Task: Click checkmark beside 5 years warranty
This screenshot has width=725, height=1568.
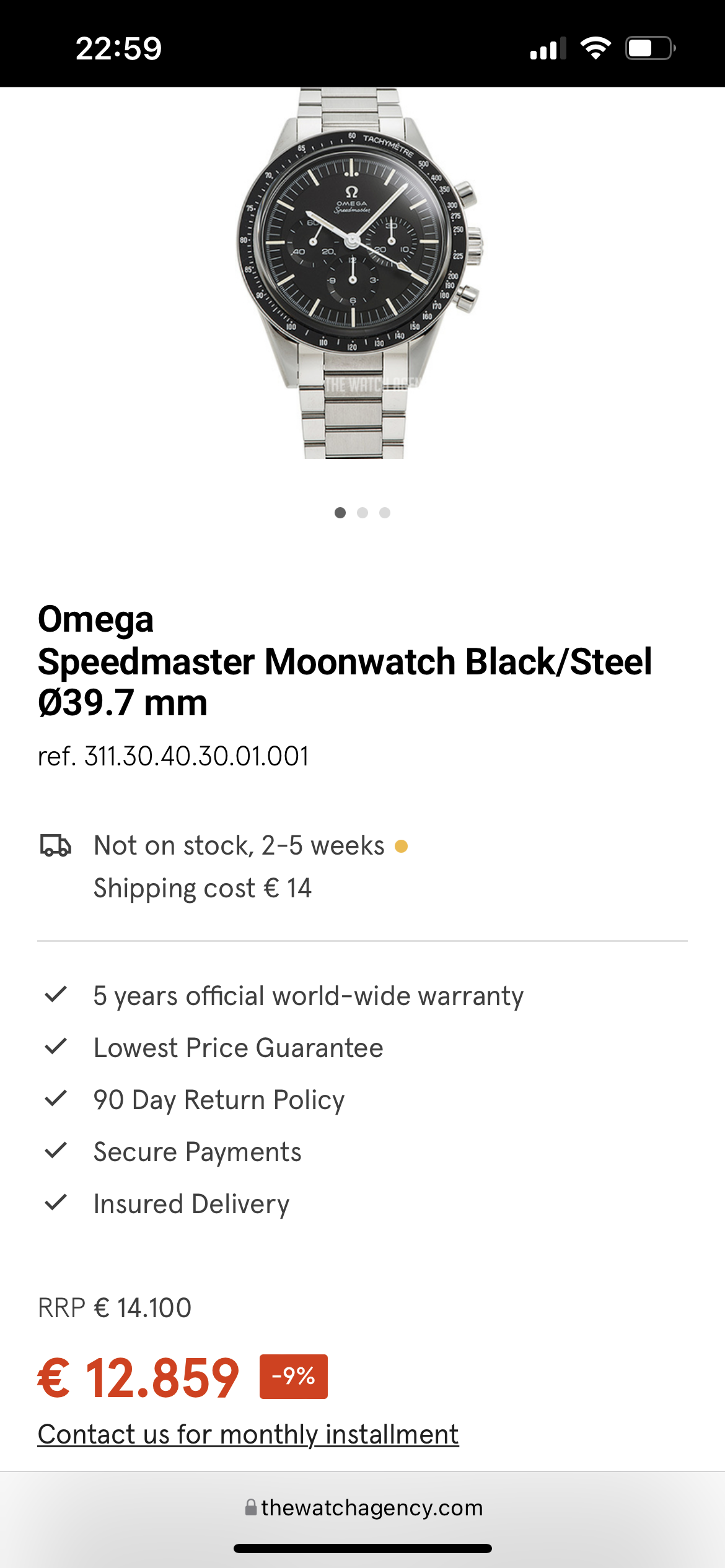Action: point(56,995)
